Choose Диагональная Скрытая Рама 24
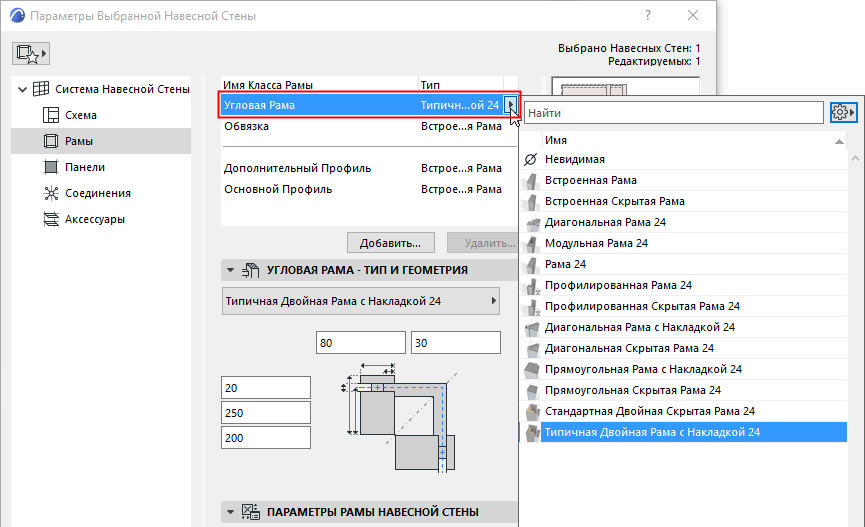This screenshot has height=527, width=865. pos(683,348)
